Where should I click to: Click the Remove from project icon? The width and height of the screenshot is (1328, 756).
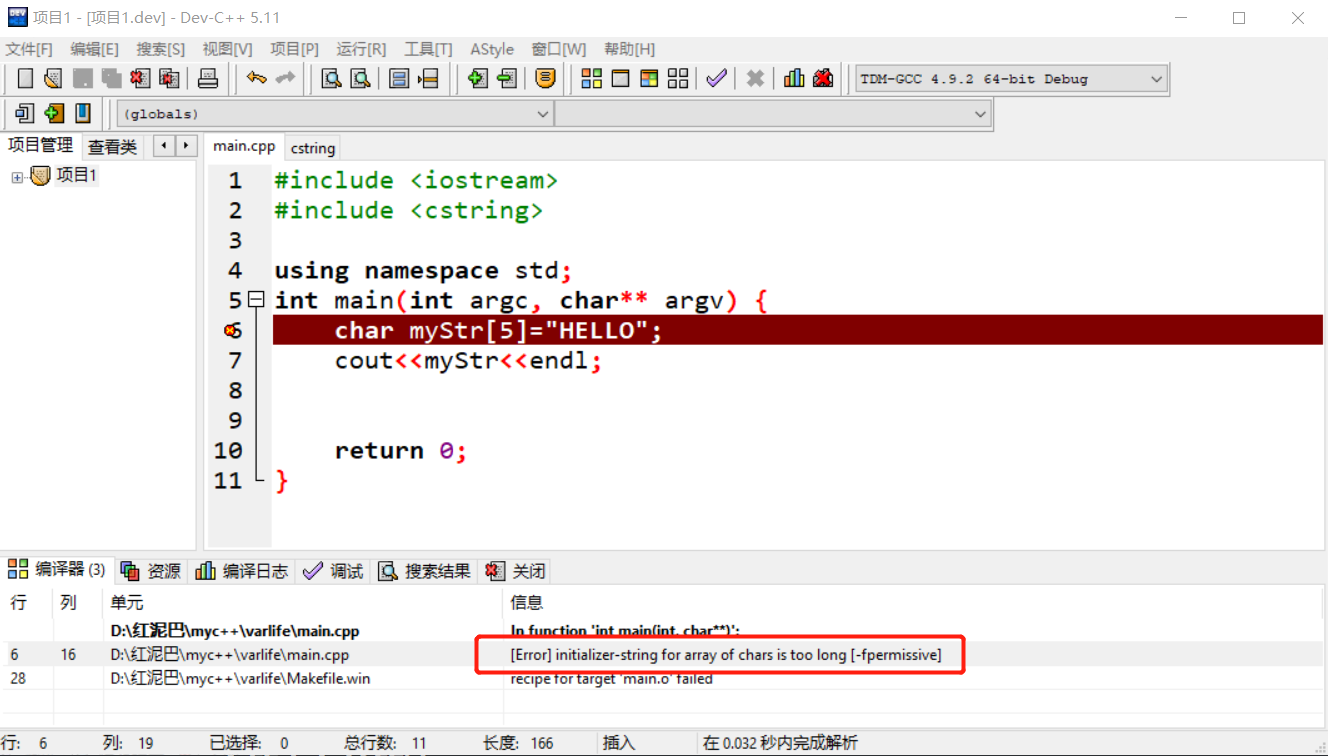point(507,78)
